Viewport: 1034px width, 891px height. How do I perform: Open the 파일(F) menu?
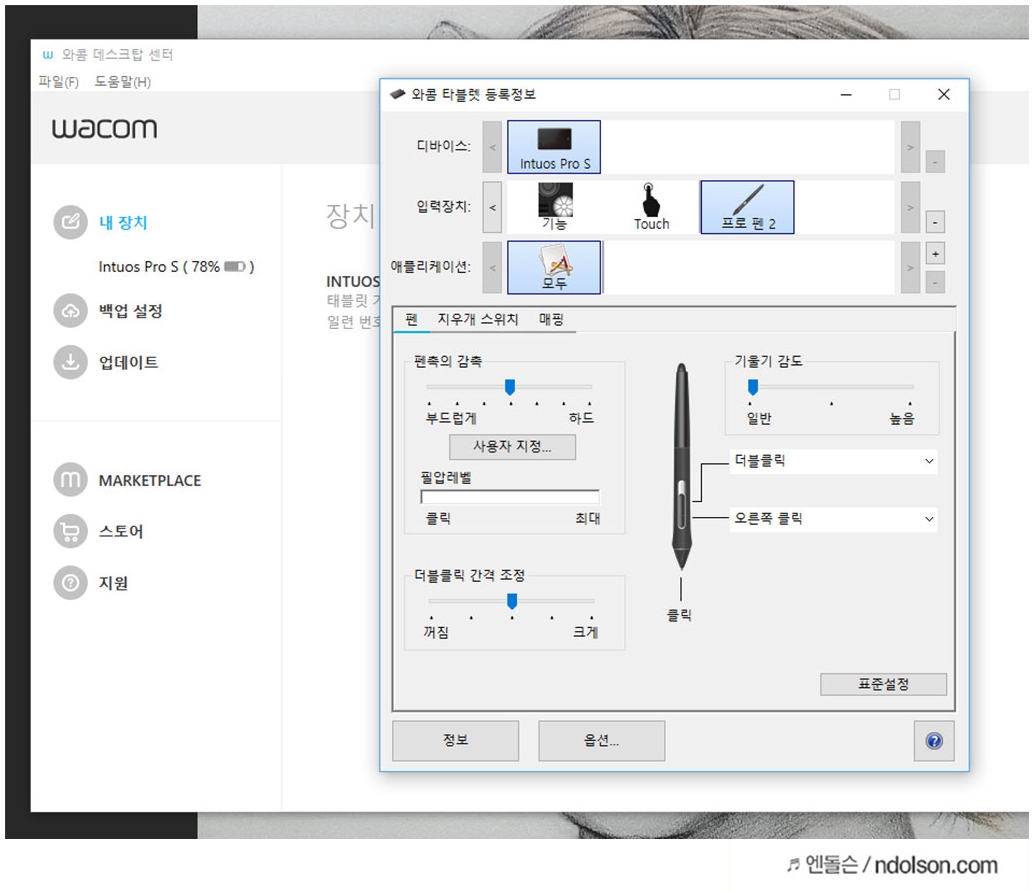(59, 82)
